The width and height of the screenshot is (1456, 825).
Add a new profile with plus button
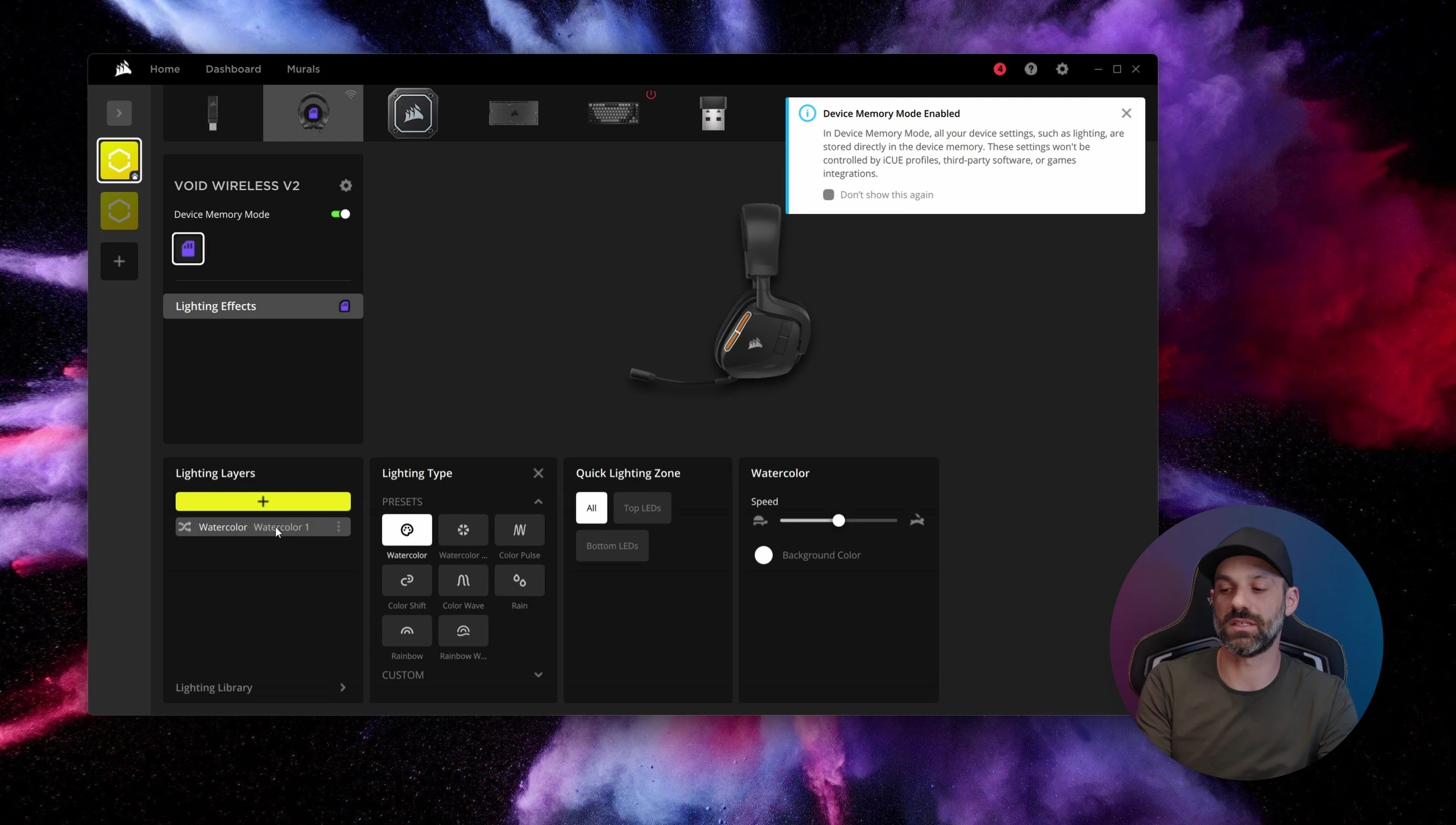click(x=119, y=261)
